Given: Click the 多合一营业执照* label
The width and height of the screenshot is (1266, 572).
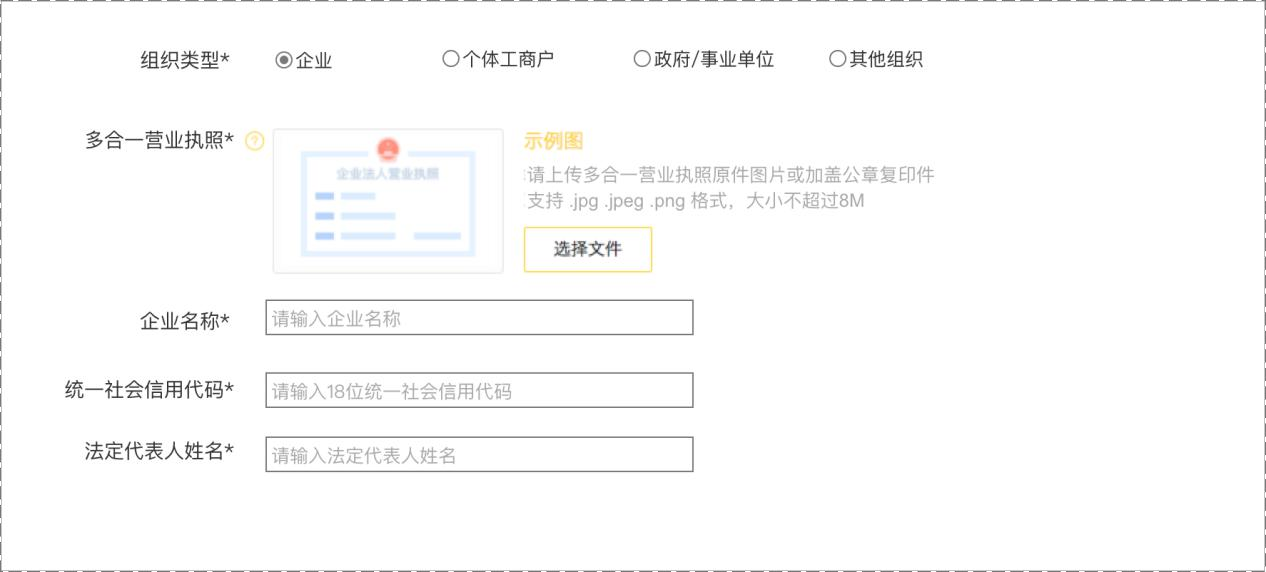Looking at the screenshot, I should [x=160, y=140].
